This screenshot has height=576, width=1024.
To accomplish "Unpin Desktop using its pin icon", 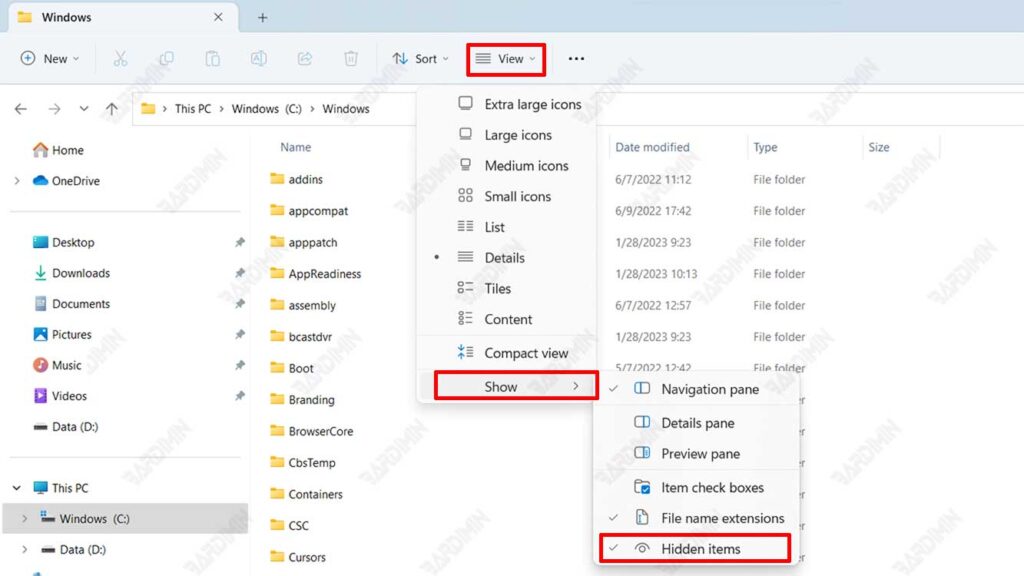I will click(240, 242).
